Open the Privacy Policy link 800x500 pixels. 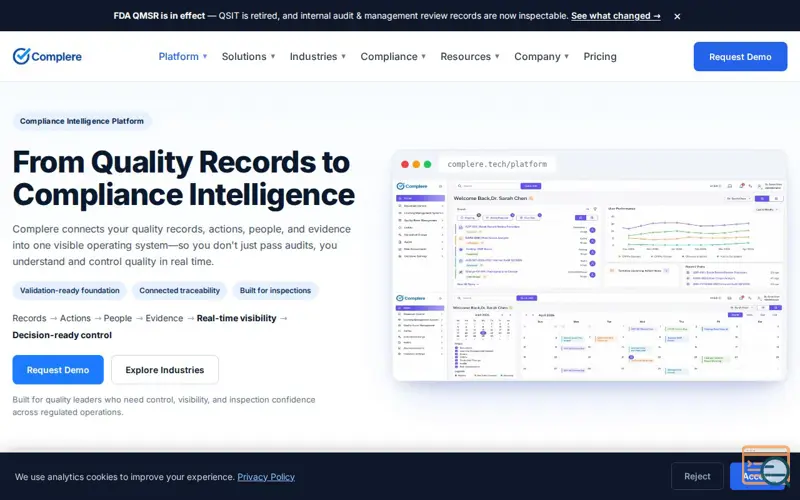pos(266,477)
